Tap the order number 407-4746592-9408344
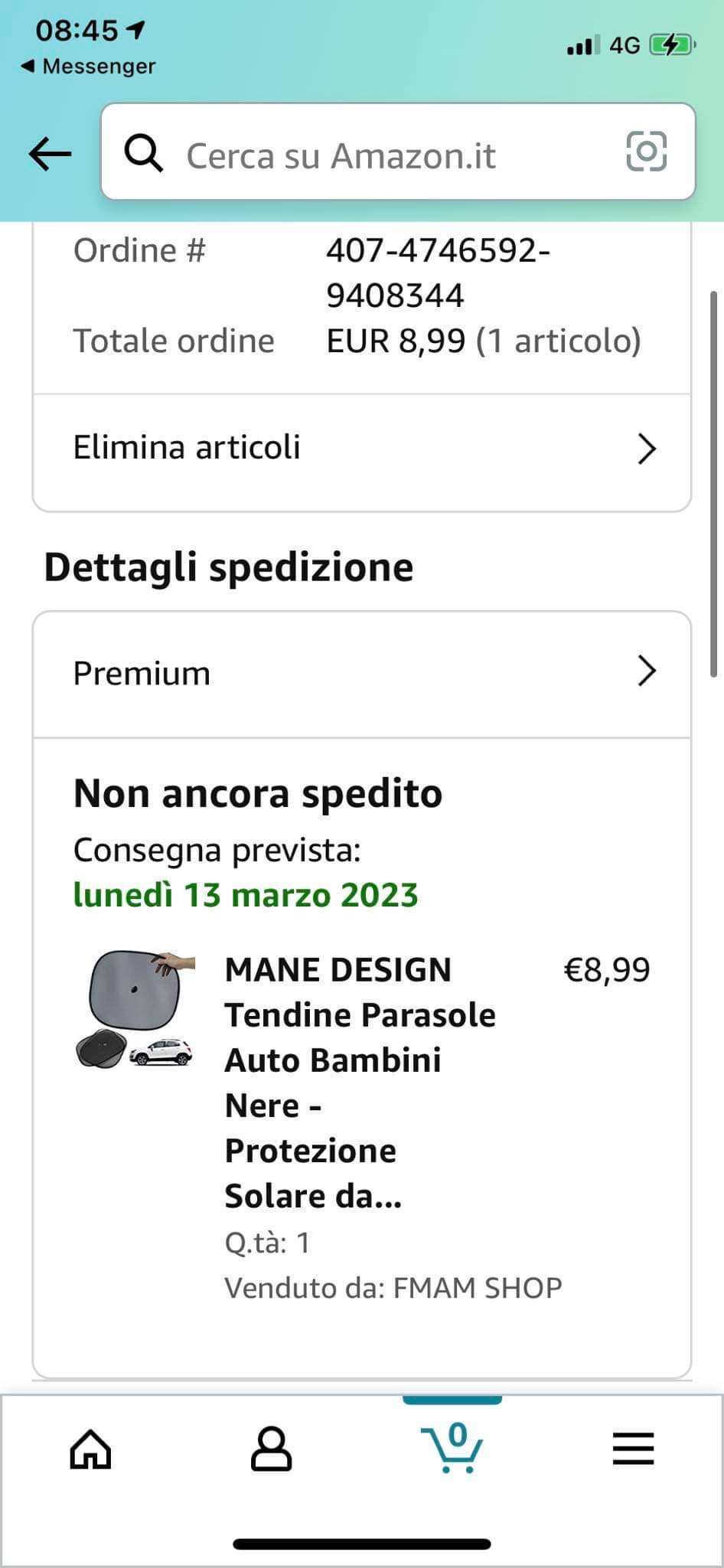Image resolution: width=724 pixels, height=1568 pixels. click(x=437, y=273)
